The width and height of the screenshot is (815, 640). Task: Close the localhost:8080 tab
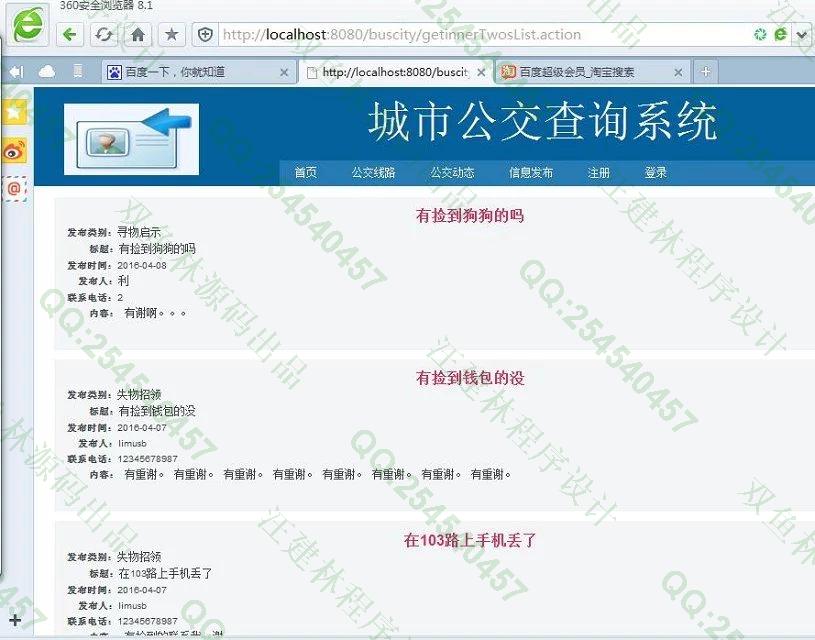click(x=481, y=72)
